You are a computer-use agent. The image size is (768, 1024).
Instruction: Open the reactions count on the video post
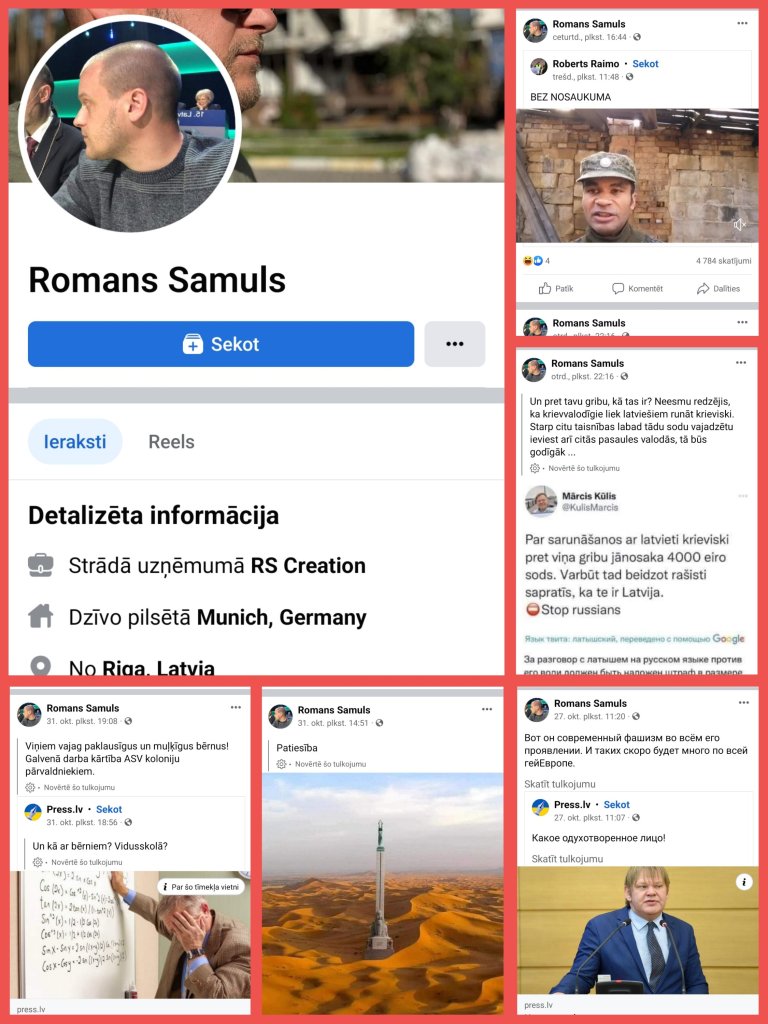(x=537, y=261)
